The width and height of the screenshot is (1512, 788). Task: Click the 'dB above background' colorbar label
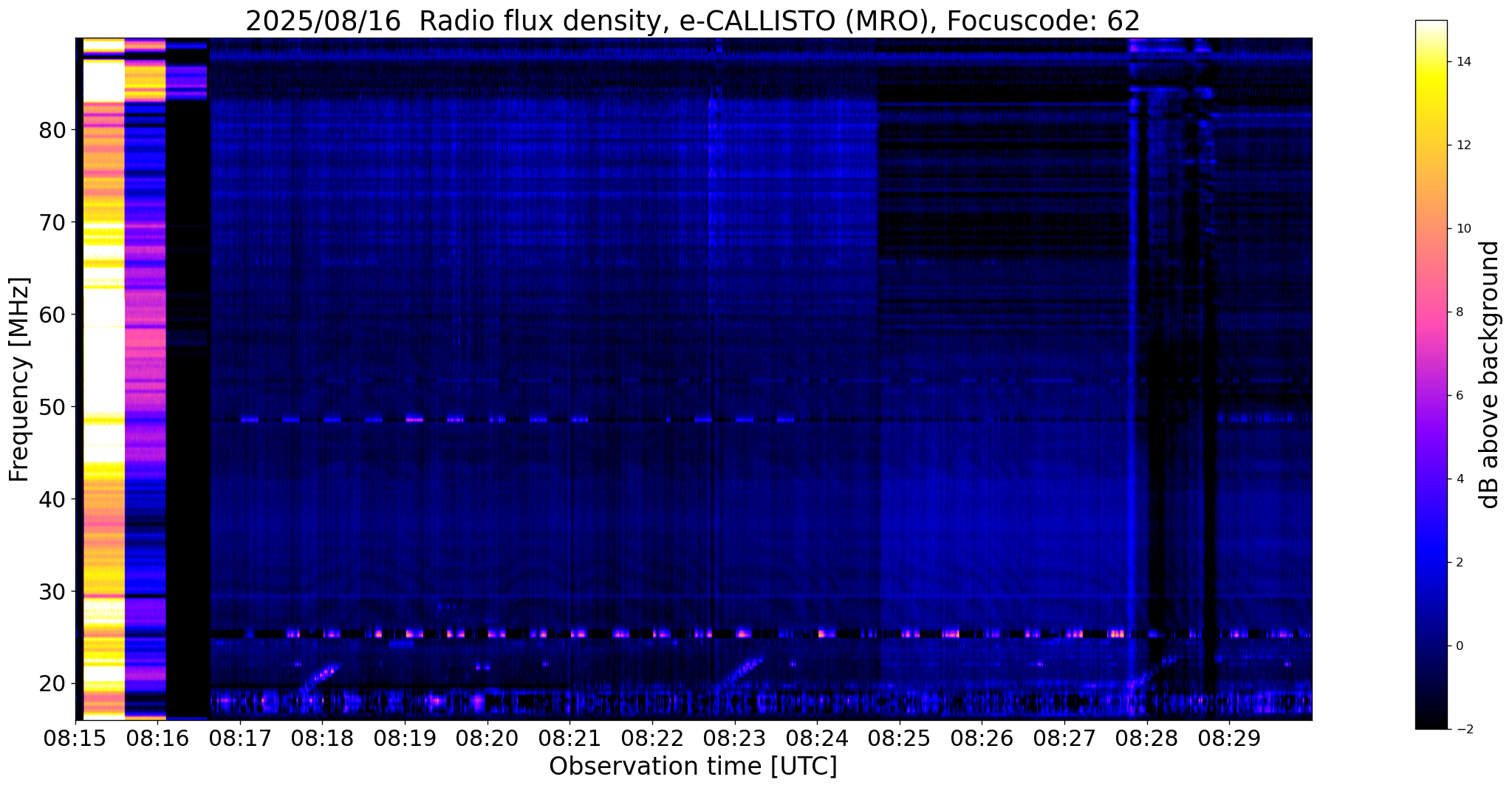pos(1490,374)
